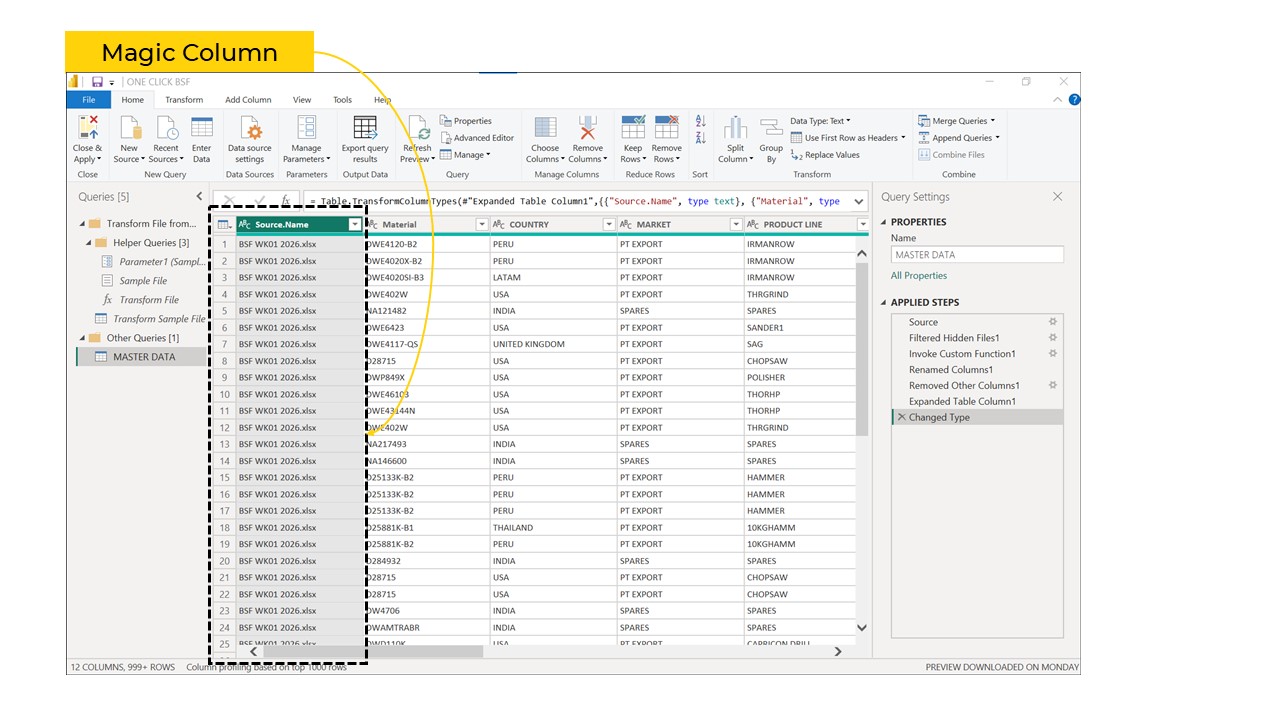Switch to the Transform tab
The width and height of the screenshot is (1280, 720).
click(x=184, y=100)
